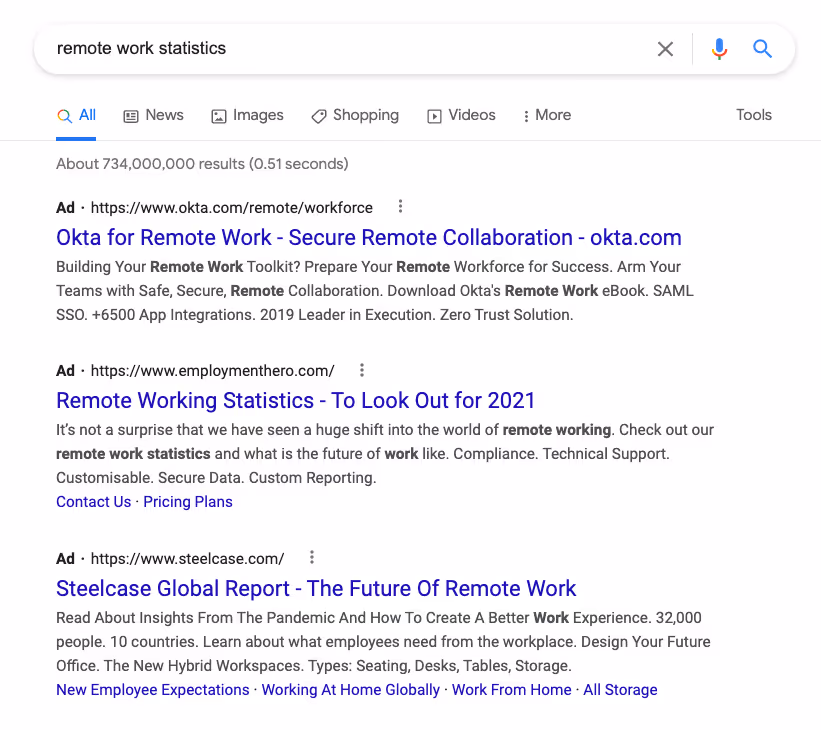This screenshot has height=730, width=821.
Task: Click the 'About 734,000,000 results' text
Action: tap(202, 164)
